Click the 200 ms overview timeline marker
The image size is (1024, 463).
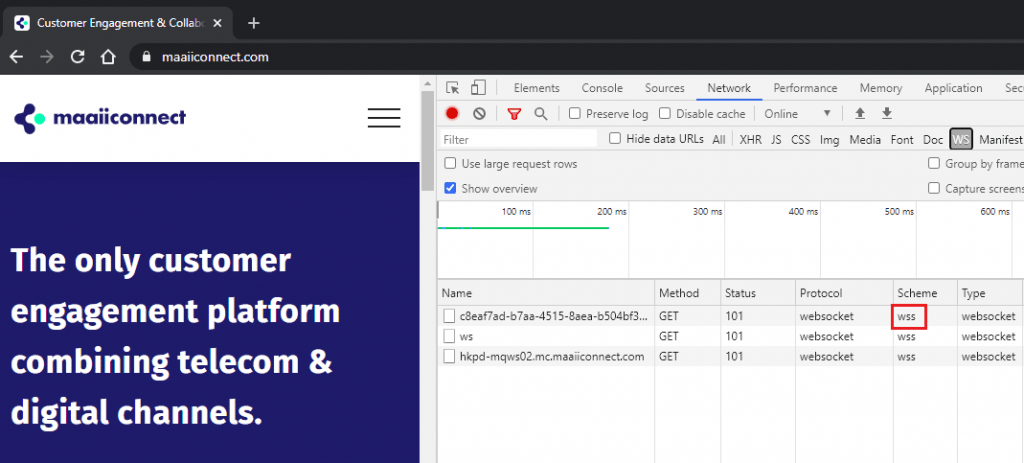(611, 212)
